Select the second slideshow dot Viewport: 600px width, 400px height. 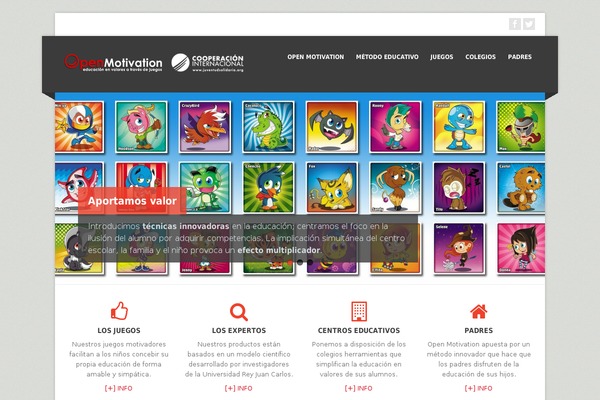(300, 262)
